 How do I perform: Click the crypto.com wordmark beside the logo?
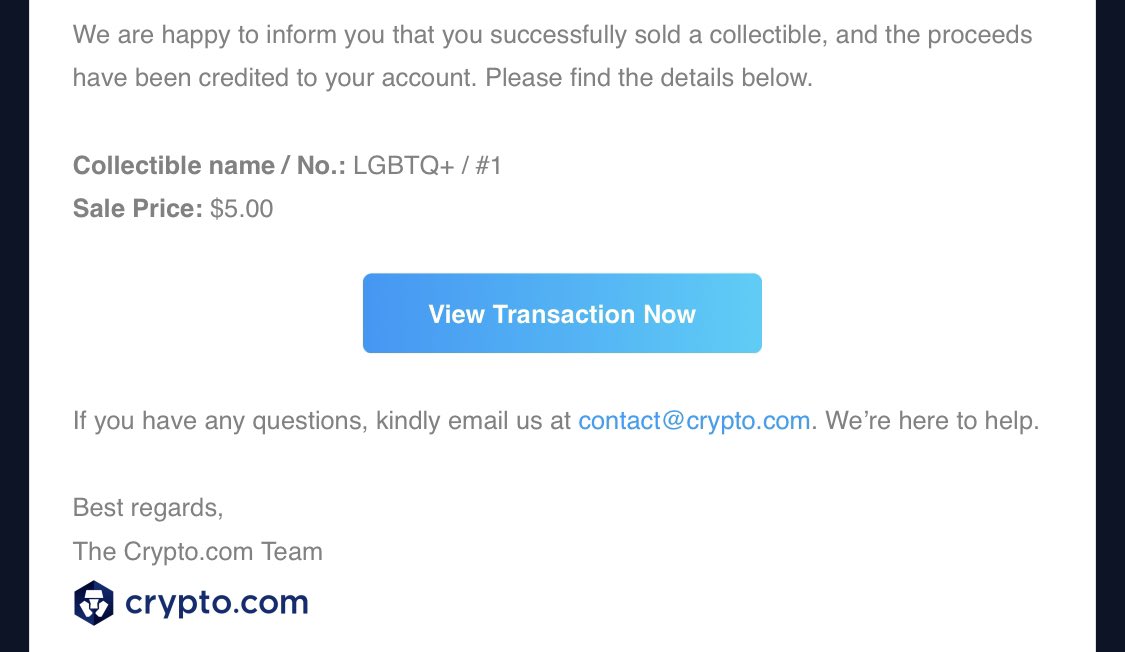[x=217, y=603]
